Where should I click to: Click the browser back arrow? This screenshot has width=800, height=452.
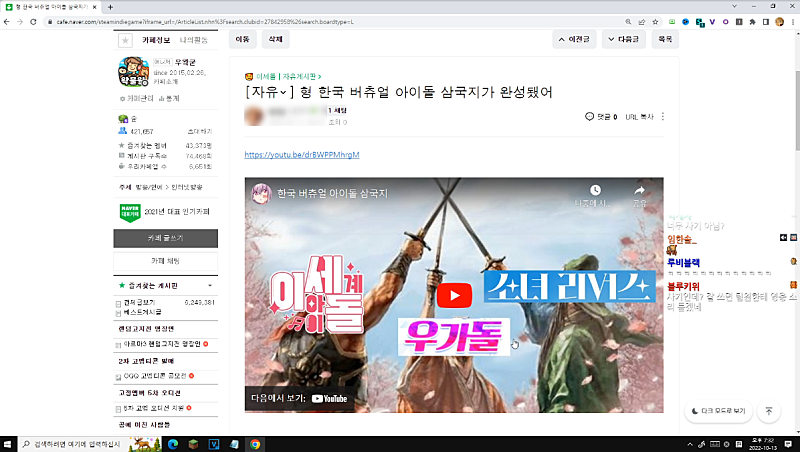tap(7, 22)
